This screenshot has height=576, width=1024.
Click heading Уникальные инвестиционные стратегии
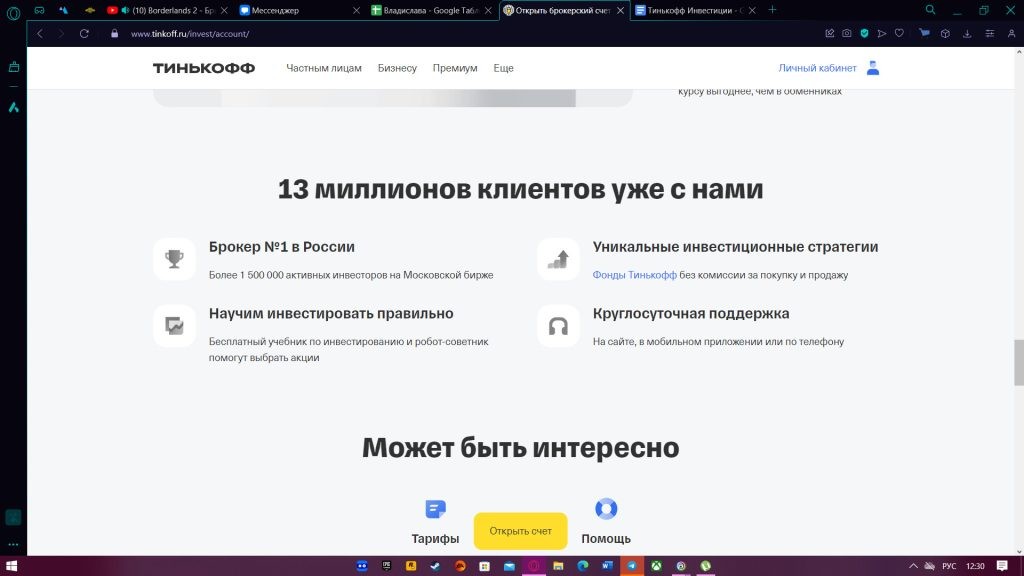coord(735,247)
